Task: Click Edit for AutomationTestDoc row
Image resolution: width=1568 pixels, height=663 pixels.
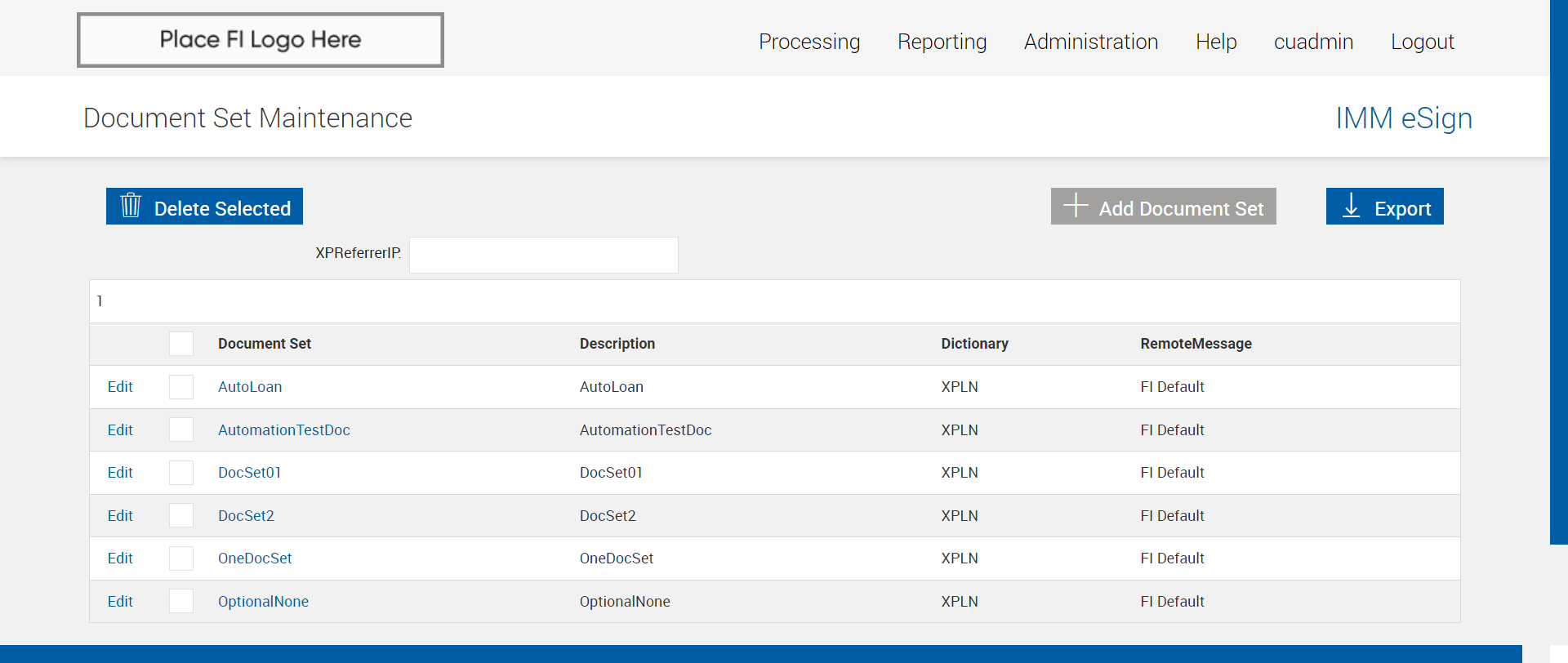Action: tap(120, 430)
